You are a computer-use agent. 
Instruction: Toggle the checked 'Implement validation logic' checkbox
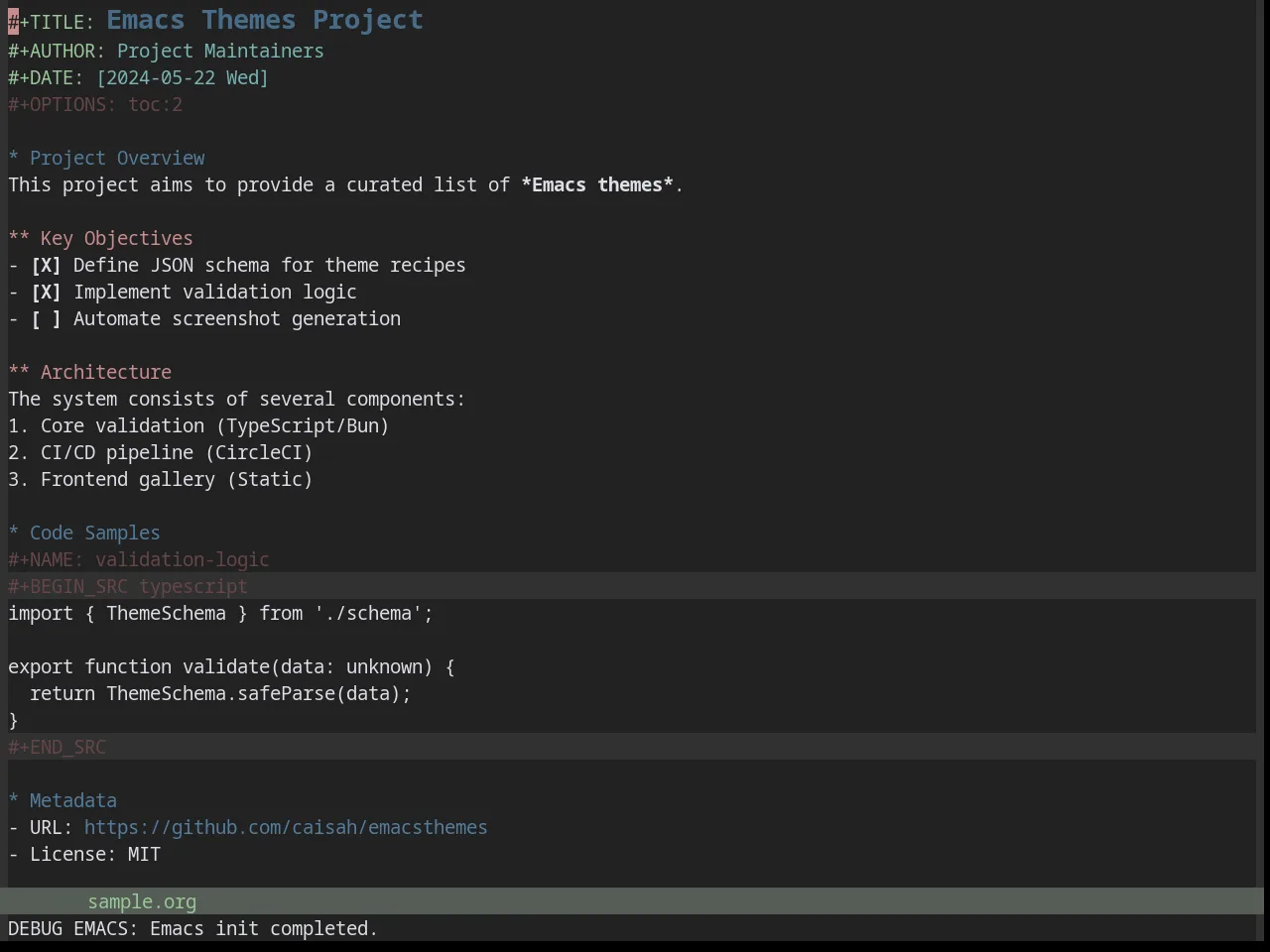coord(46,292)
